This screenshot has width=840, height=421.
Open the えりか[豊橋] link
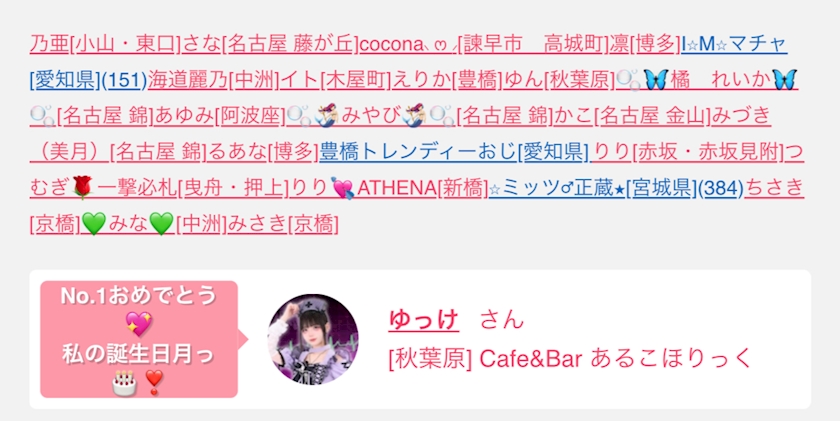[448, 80]
